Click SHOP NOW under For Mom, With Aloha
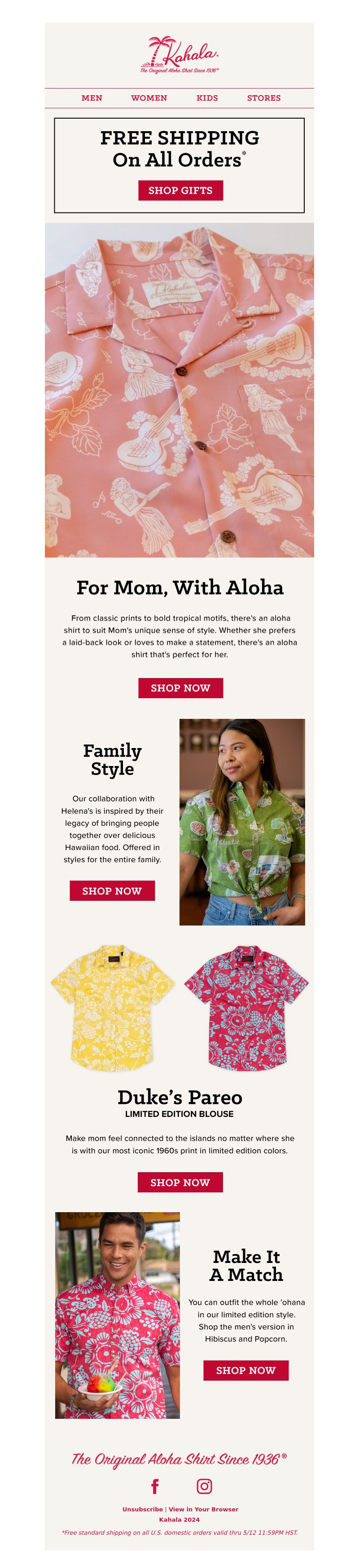The image size is (359, 1568). [x=181, y=688]
